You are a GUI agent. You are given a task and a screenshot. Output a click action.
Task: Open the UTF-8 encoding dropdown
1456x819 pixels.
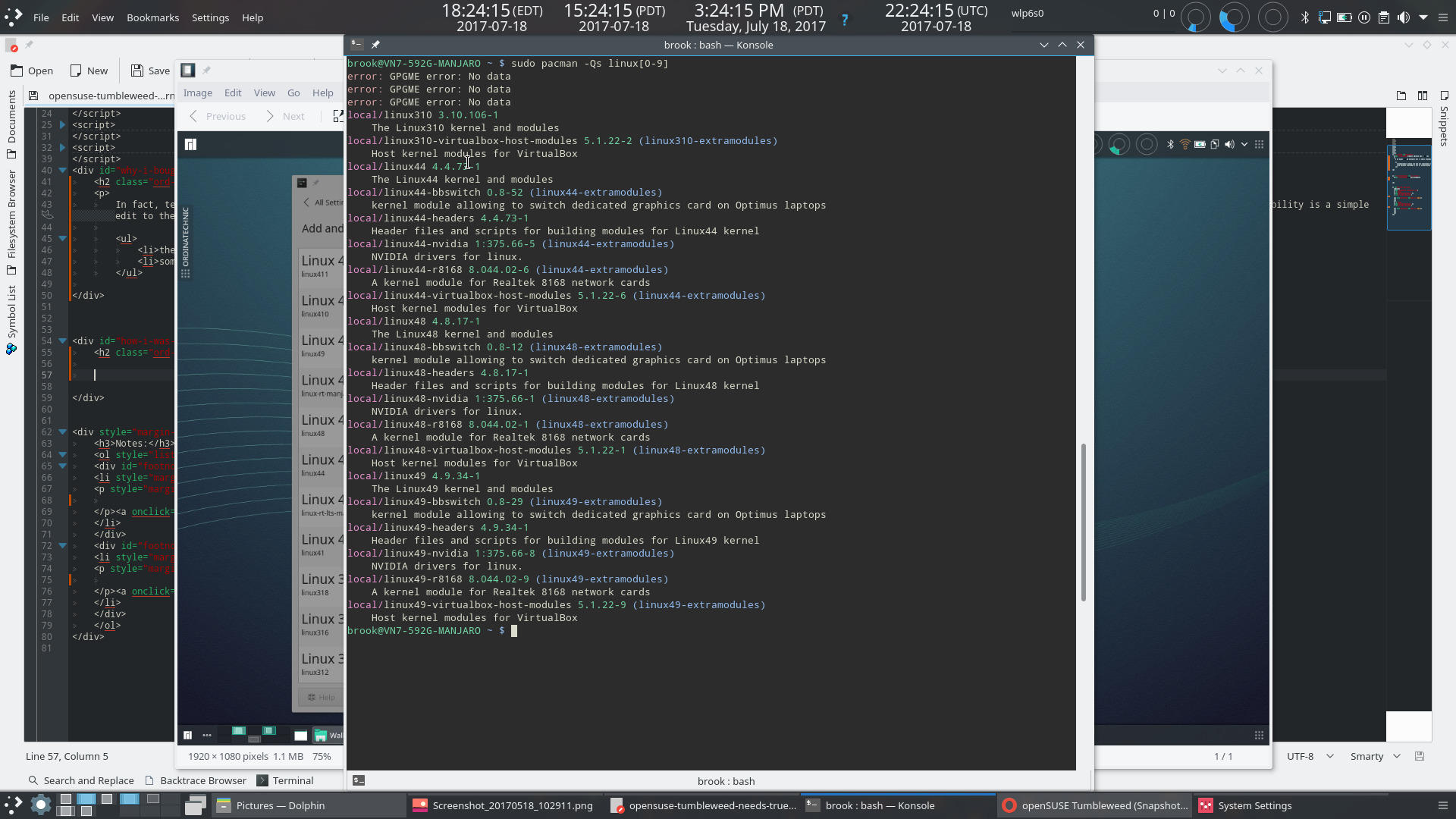coord(1310,756)
